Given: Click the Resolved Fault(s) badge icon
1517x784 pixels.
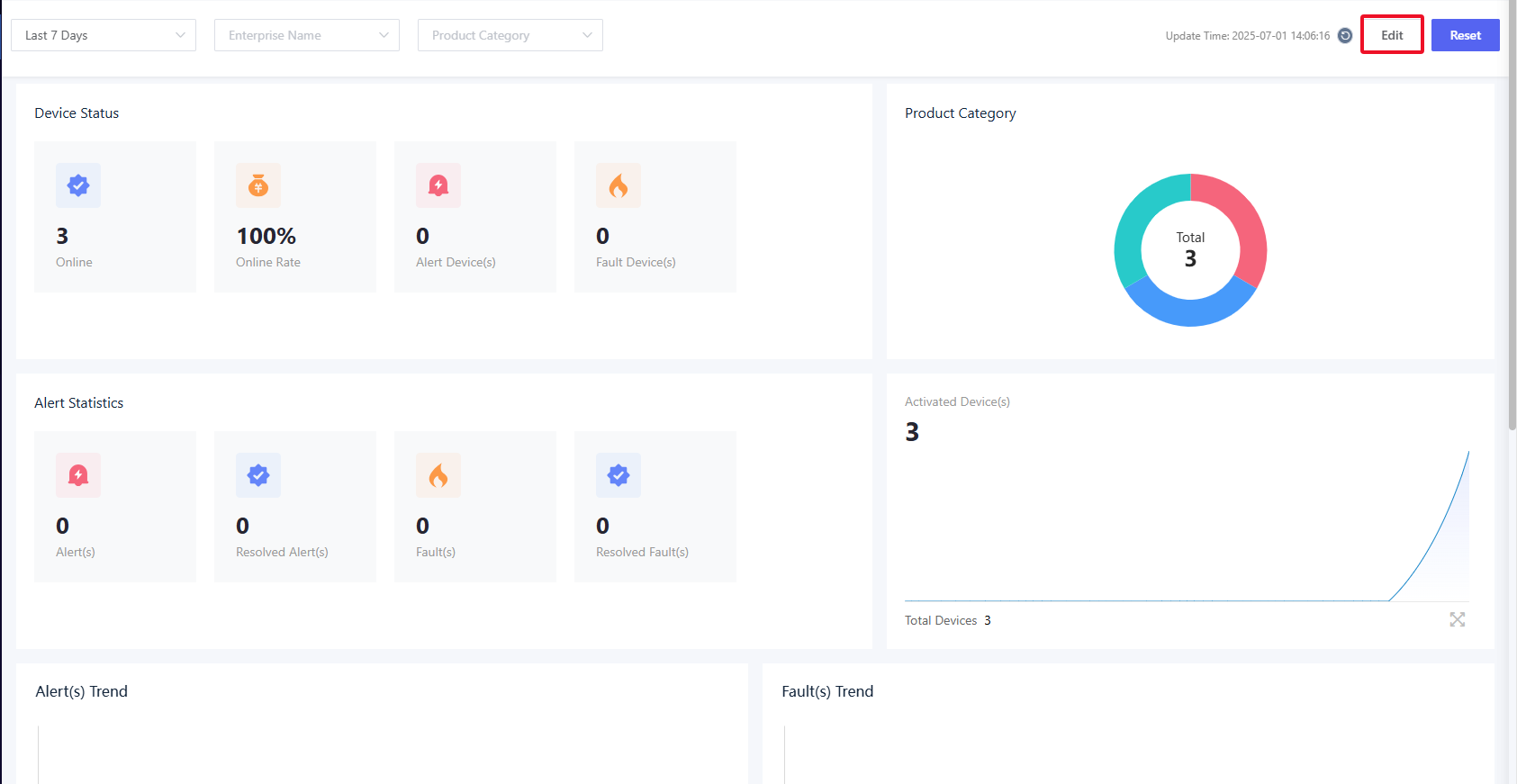Looking at the screenshot, I should pyautogui.click(x=619, y=475).
